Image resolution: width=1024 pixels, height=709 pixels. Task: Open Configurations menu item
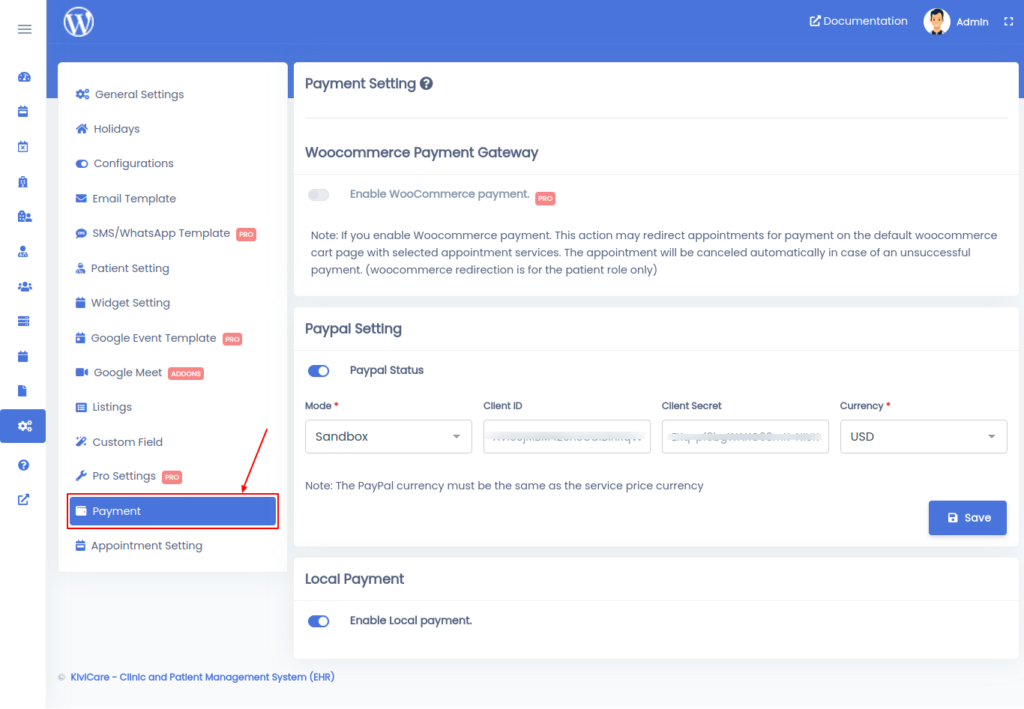[124, 163]
